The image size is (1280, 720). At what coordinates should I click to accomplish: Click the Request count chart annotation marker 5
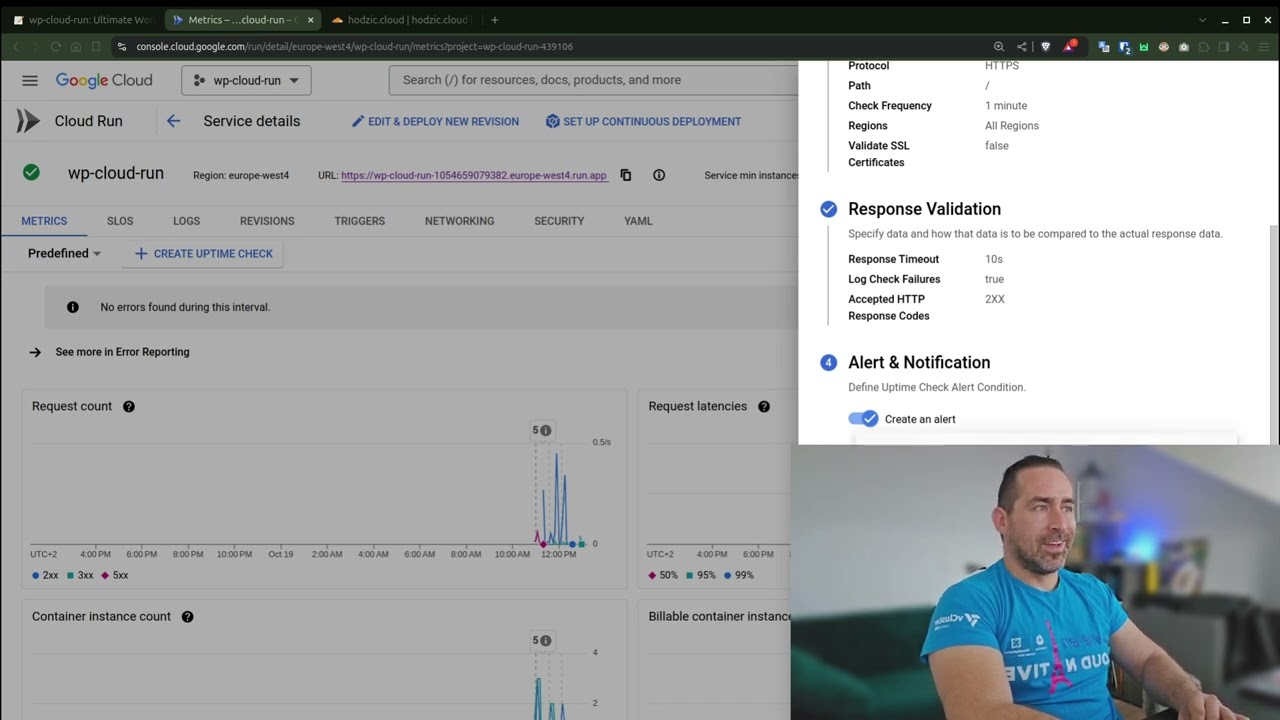pyautogui.click(x=541, y=430)
